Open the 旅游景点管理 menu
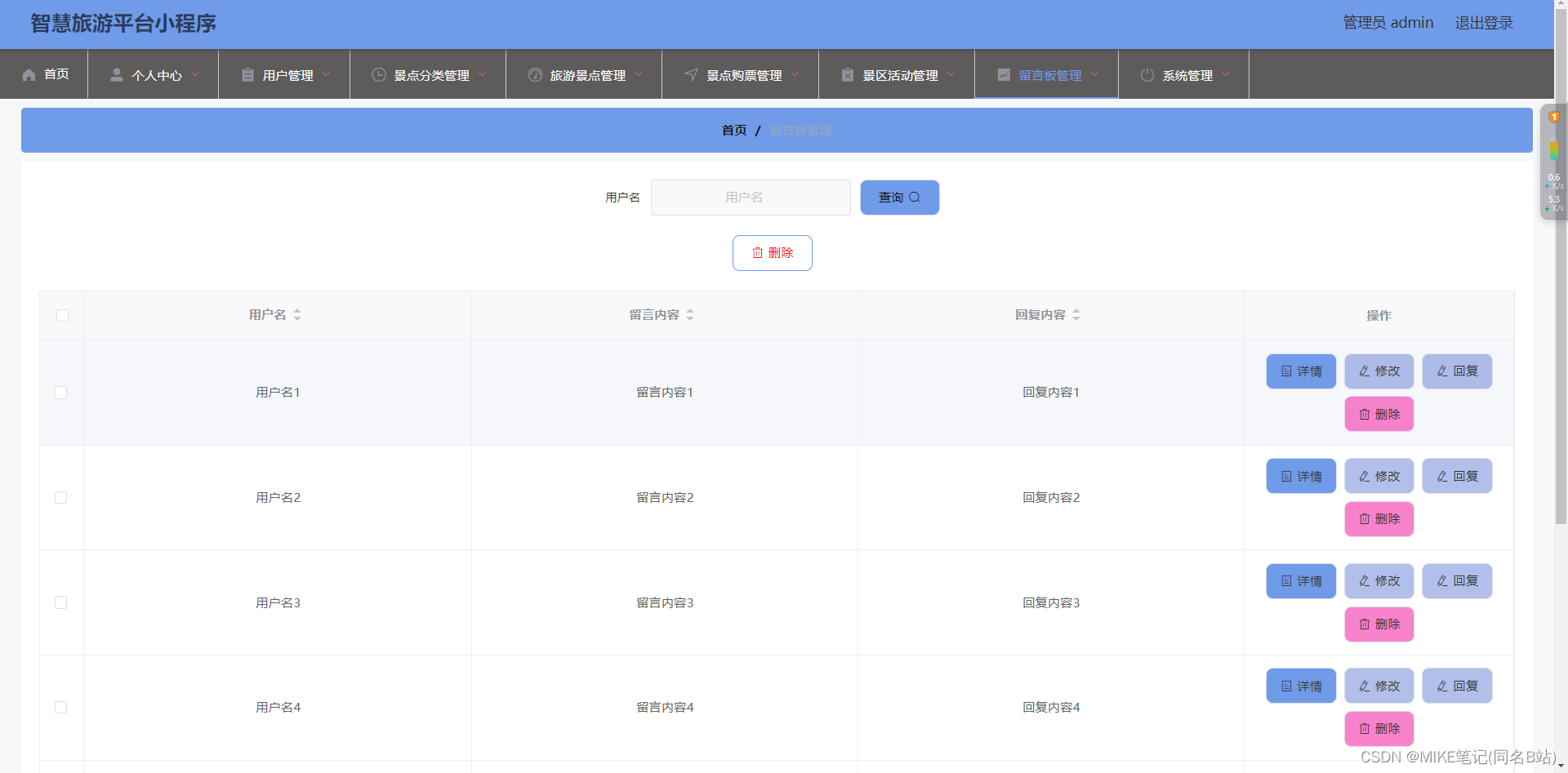The image size is (1568, 773). point(584,74)
